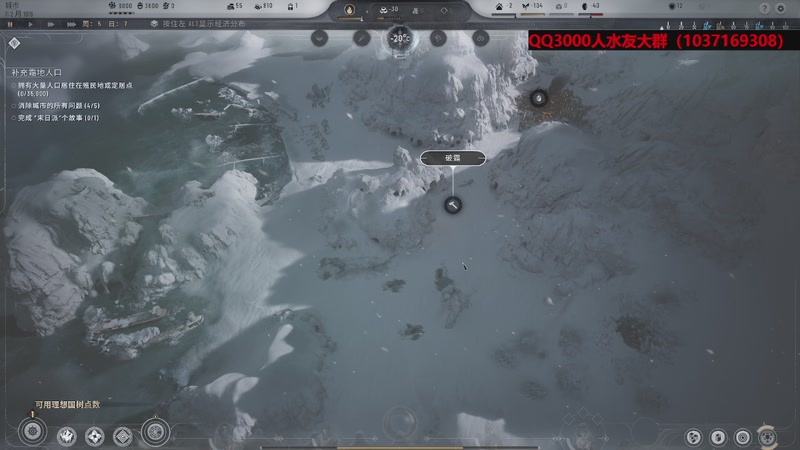The height and width of the screenshot is (450, 800).
Task: Click the goods indicator showing -40
Action: tap(590, 6)
